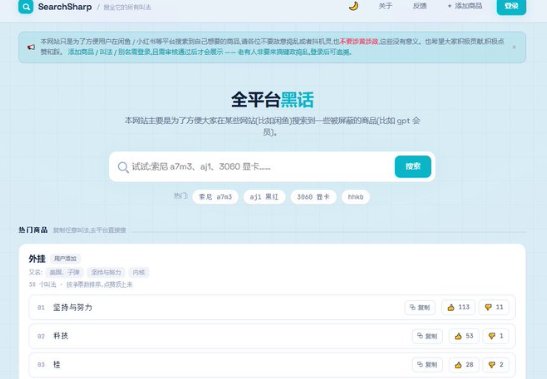Click the 内核 alias tag
This screenshot has height=379, width=547.
(138, 272)
